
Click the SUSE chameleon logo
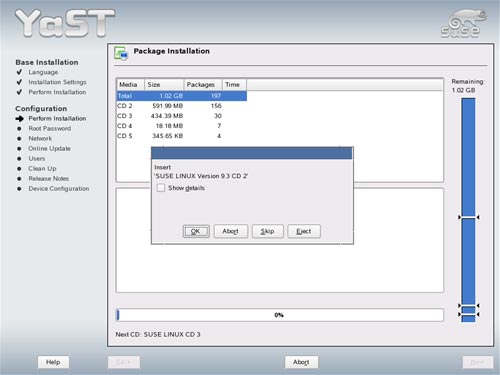[x=463, y=23]
